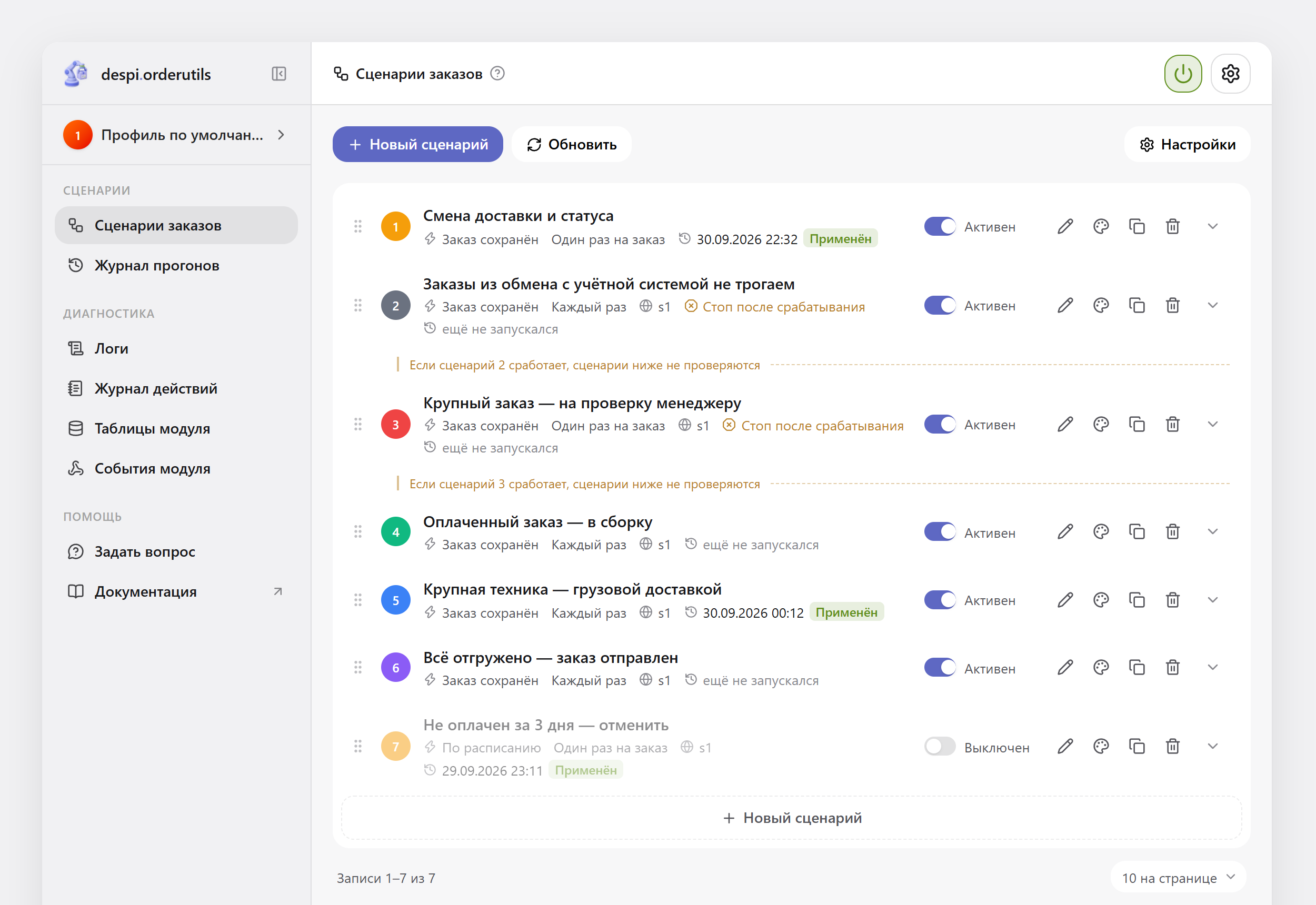
Task: Switch off Крупный заказ scenario toggle
Action: (940, 424)
